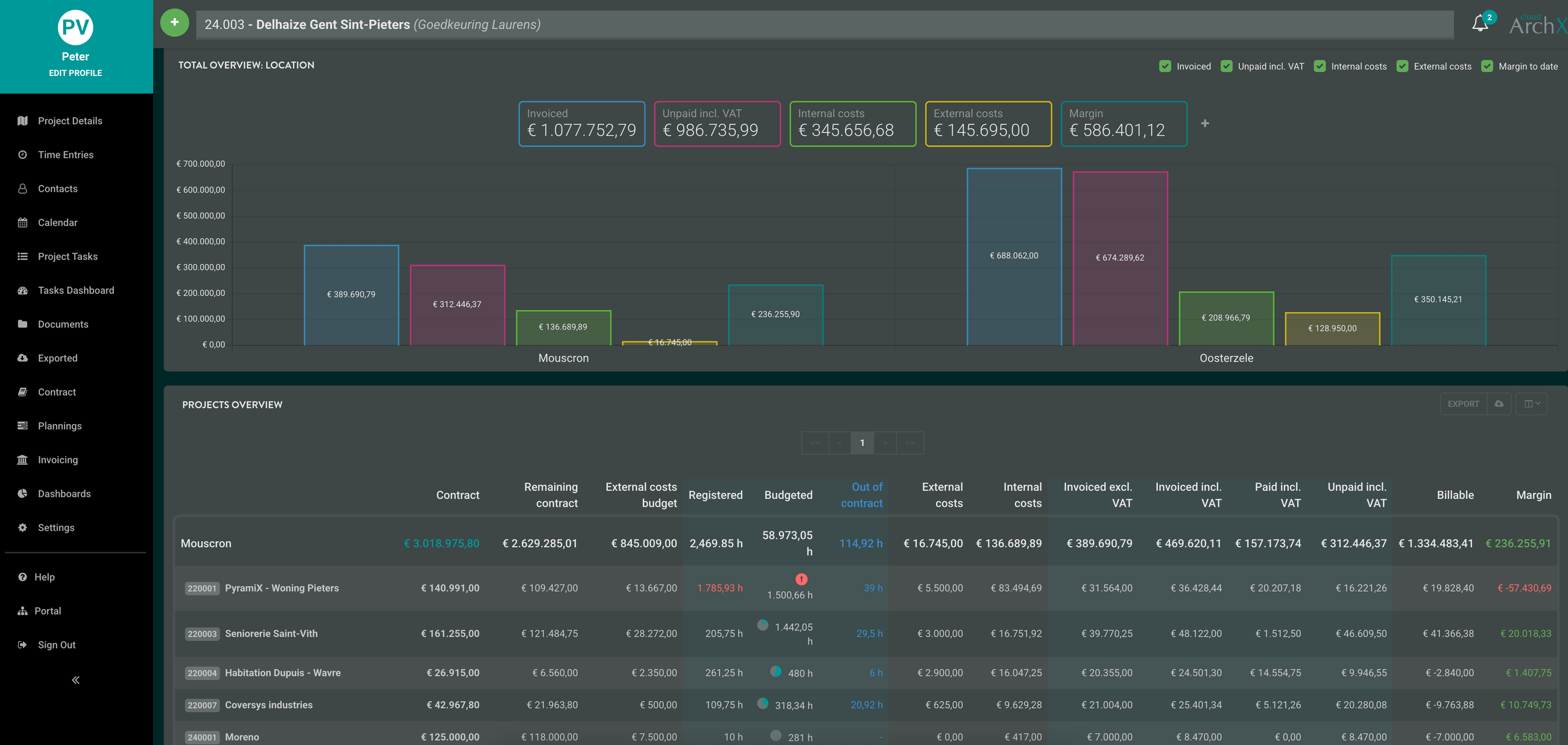Click the EXPORT button
The width and height of the screenshot is (1568, 745).
pyautogui.click(x=1462, y=404)
